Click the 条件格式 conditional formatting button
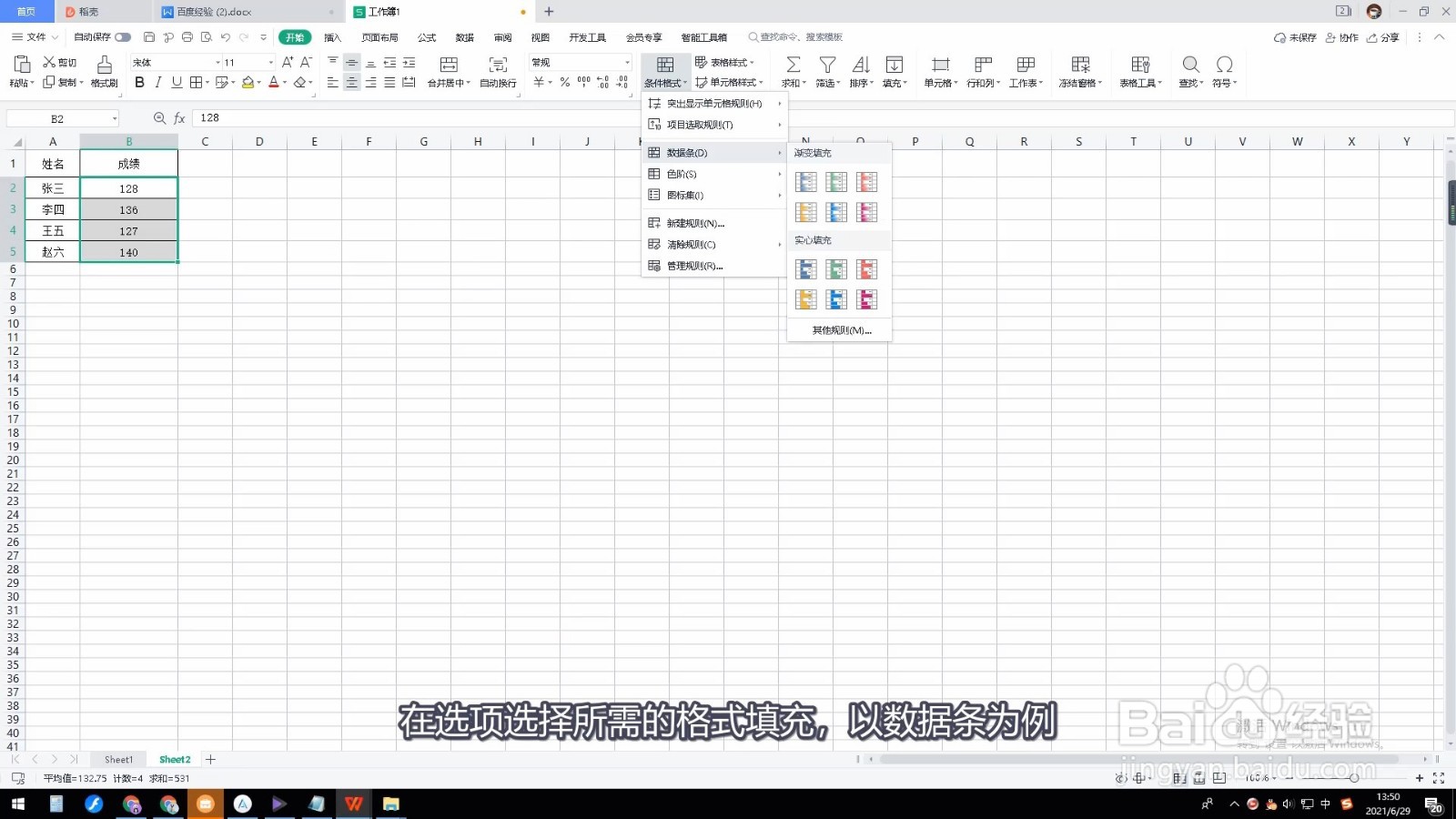The width and height of the screenshot is (1456, 819). (665, 72)
